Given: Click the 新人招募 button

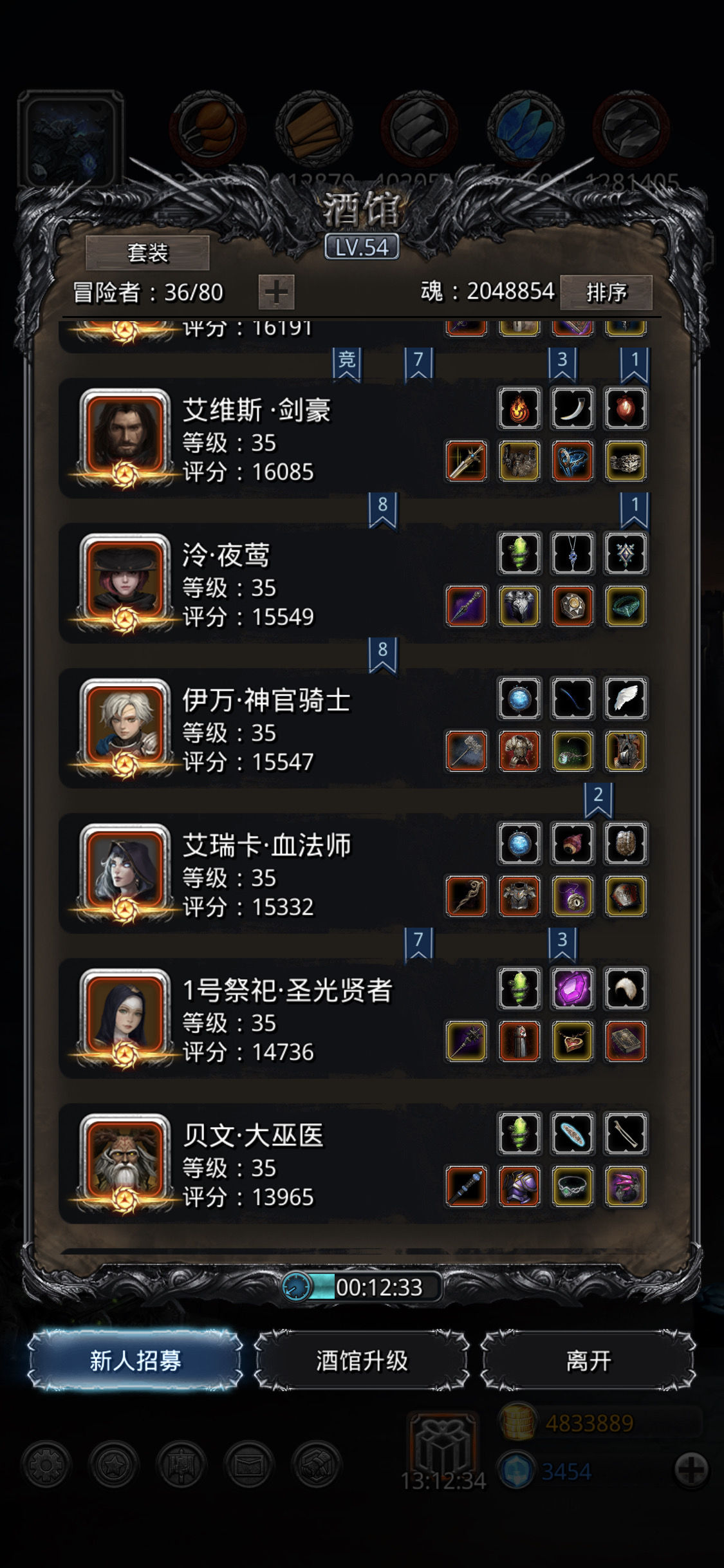Looking at the screenshot, I should tap(135, 1360).
